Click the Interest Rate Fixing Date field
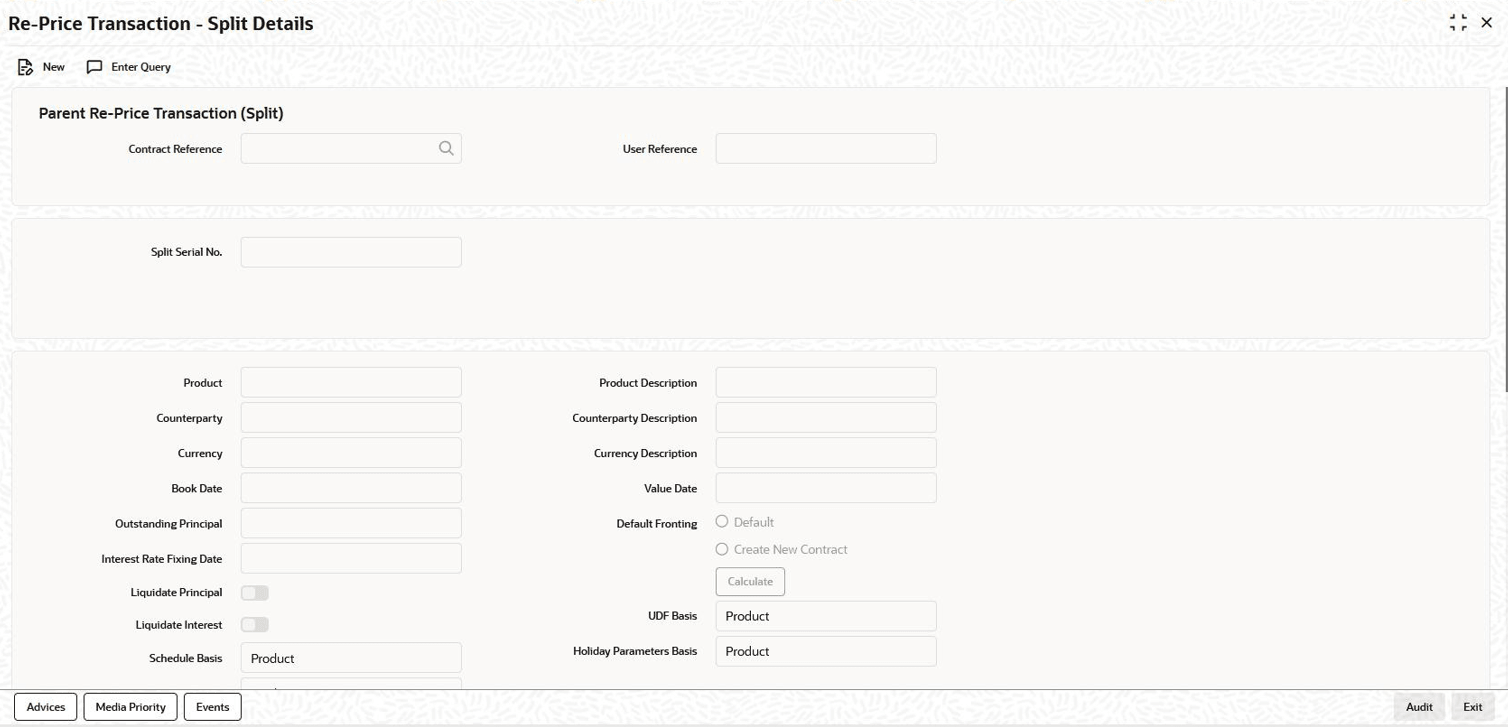 [x=351, y=558]
